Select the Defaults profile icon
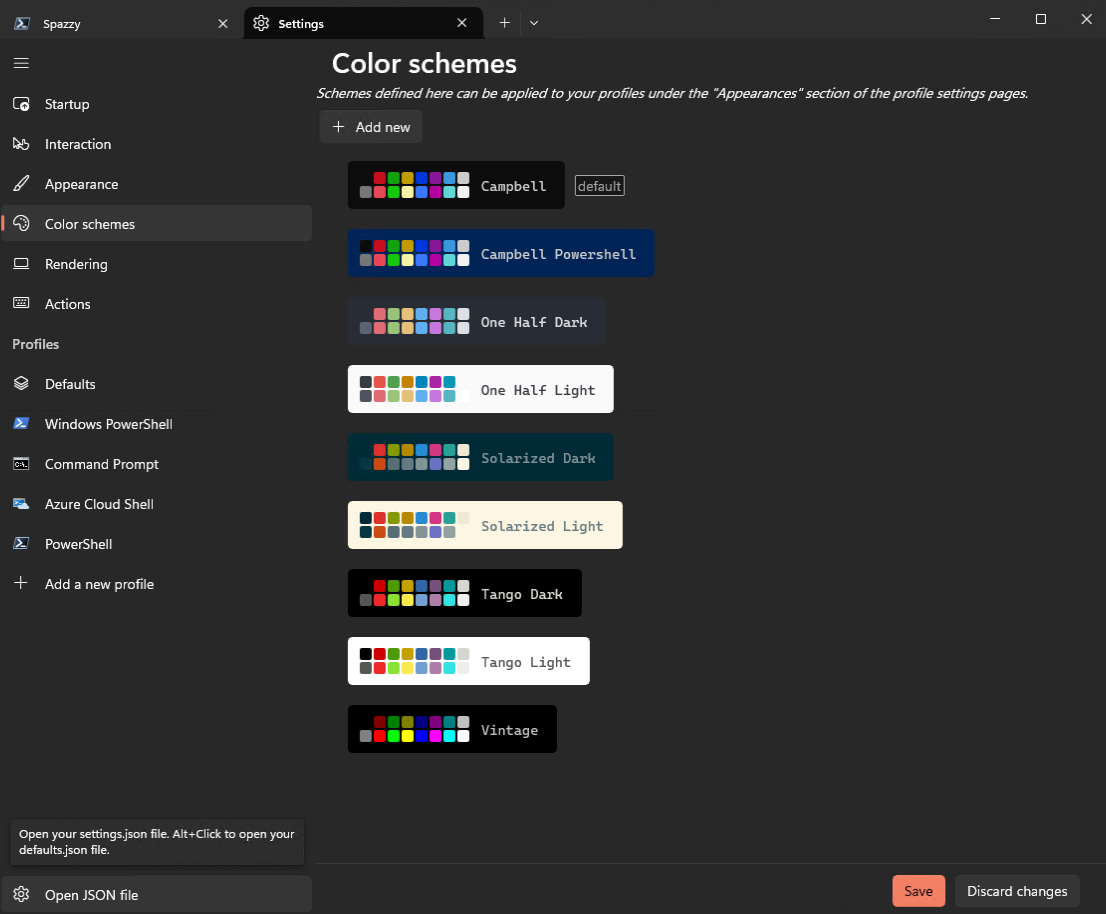This screenshot has width=1106, height=914. click(x=21, y=384)
